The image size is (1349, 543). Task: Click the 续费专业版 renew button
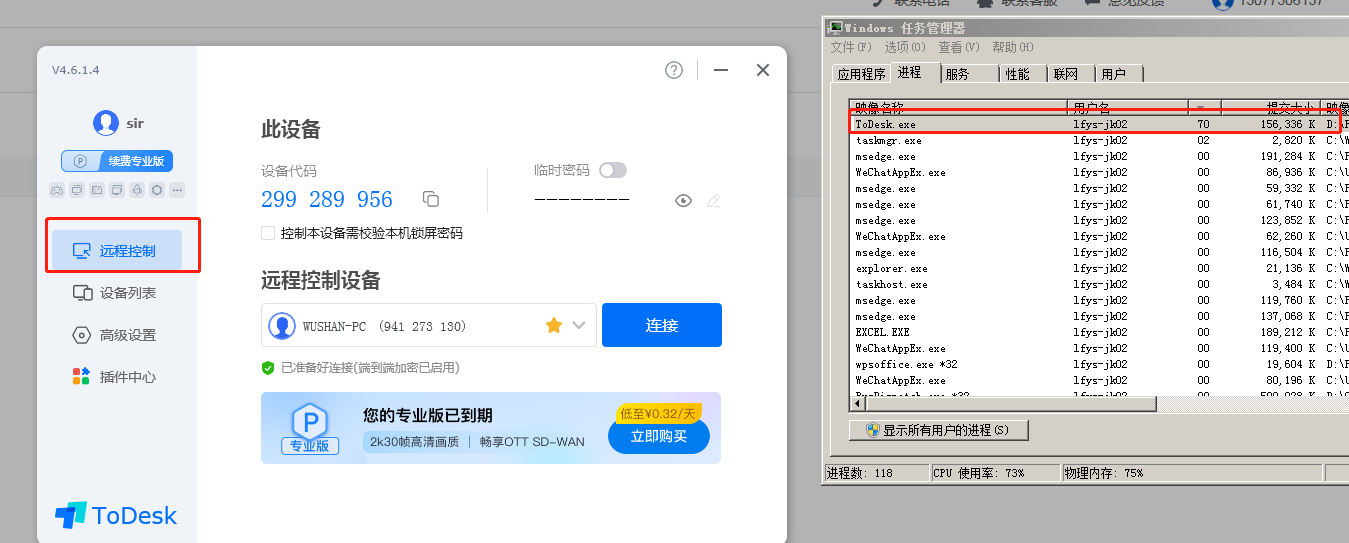118,161
